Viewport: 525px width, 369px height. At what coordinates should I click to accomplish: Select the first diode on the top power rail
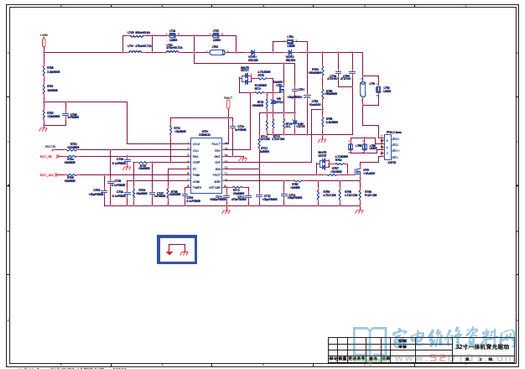pos(253,53)
